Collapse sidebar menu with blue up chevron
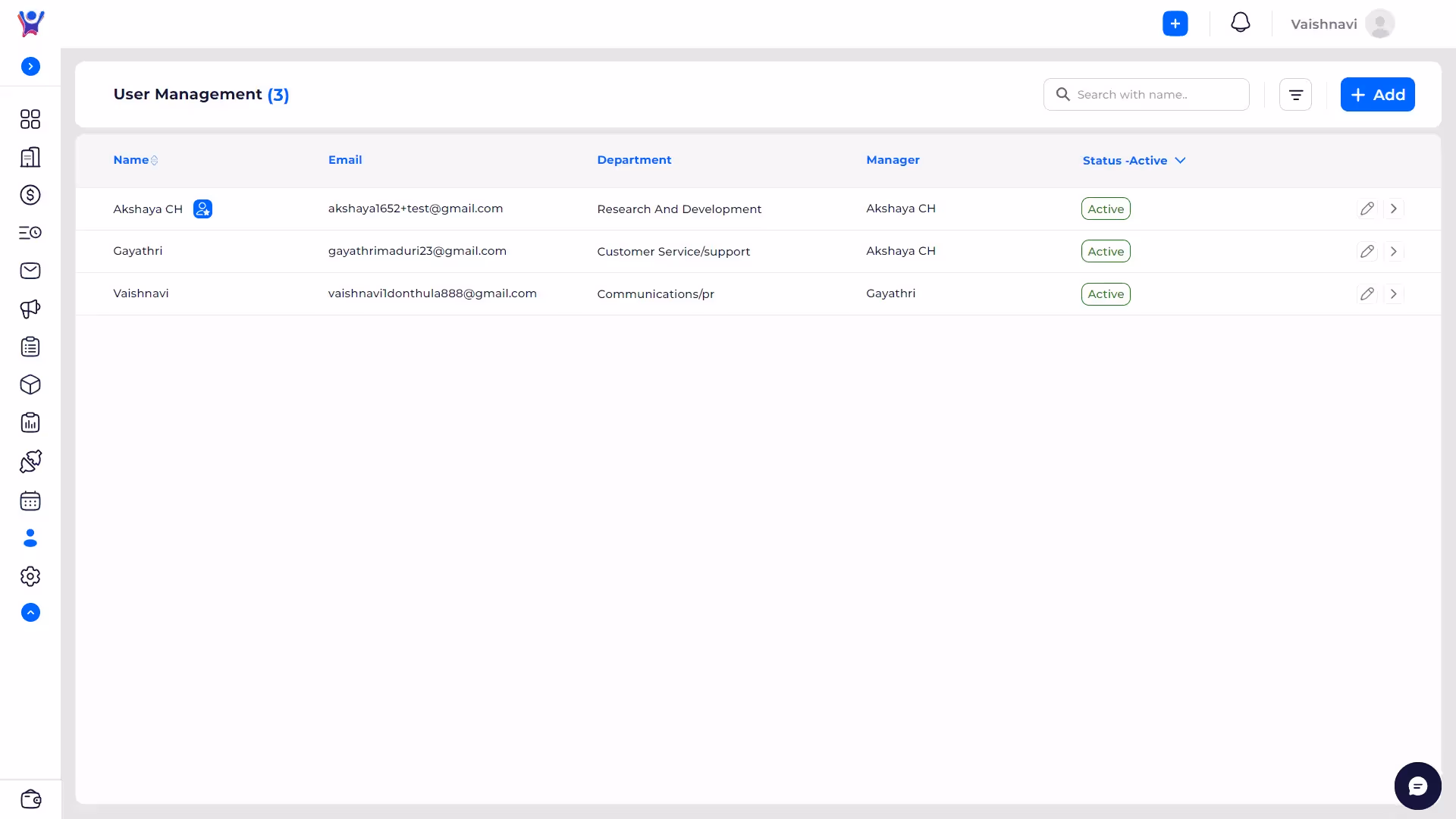 [30, 613]
